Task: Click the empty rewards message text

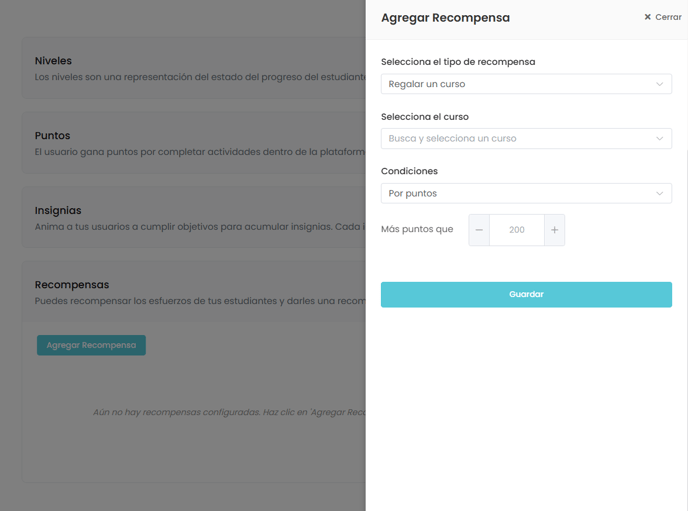Action: pyautogui.click(x=229, y=412)
